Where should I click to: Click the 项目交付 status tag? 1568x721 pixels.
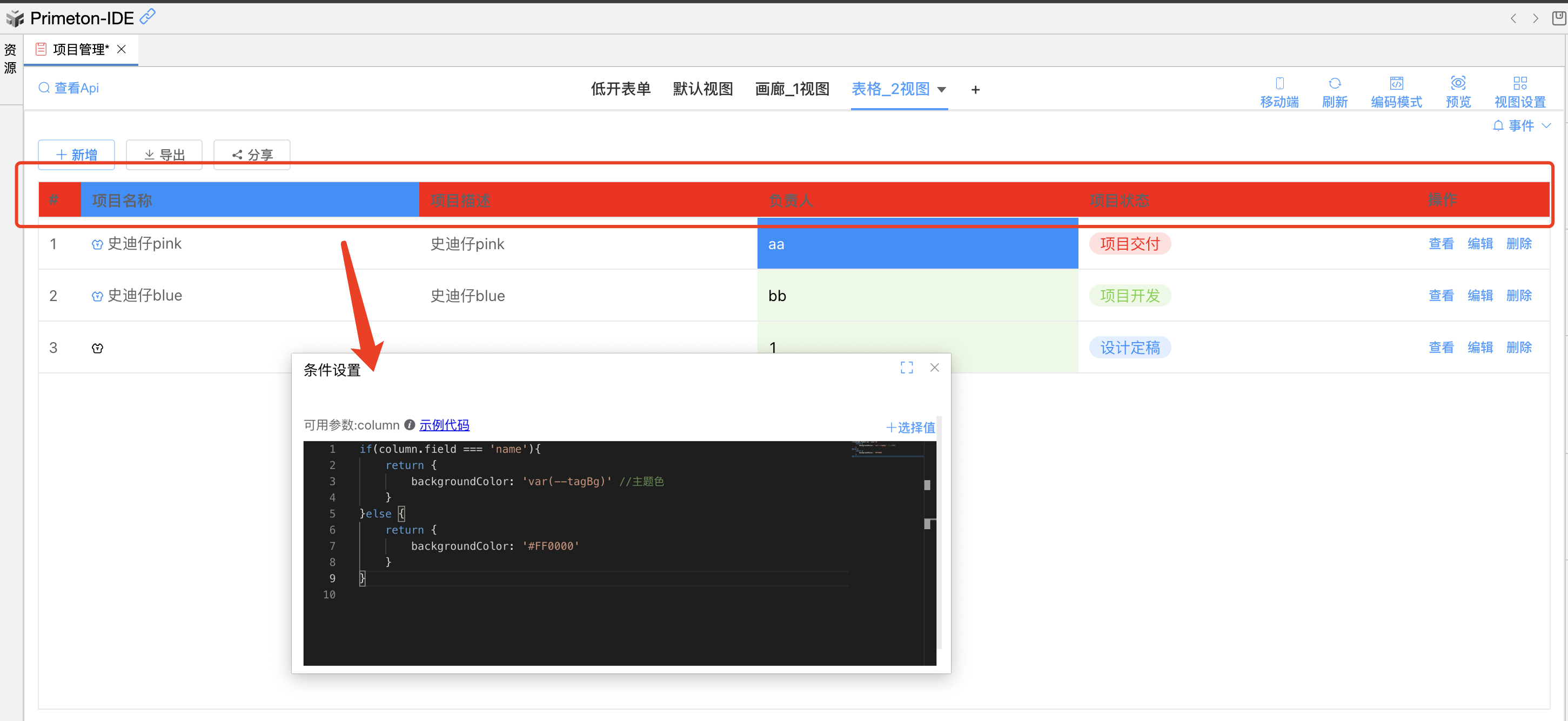click(x=1130, y=244)
